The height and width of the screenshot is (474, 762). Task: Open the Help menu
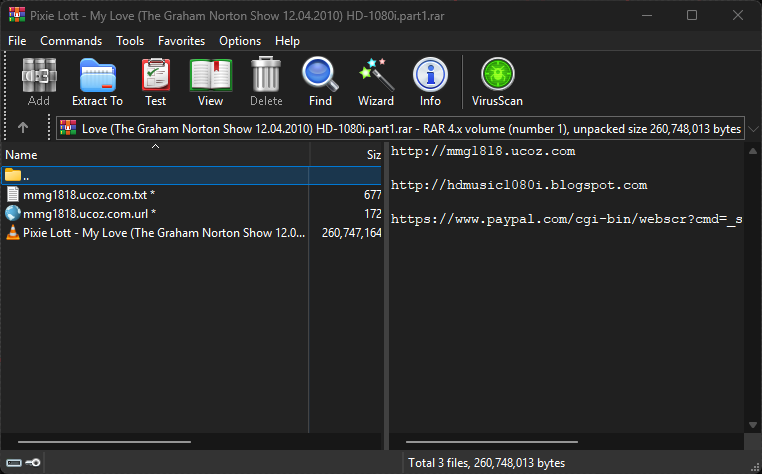click(287, 41)
